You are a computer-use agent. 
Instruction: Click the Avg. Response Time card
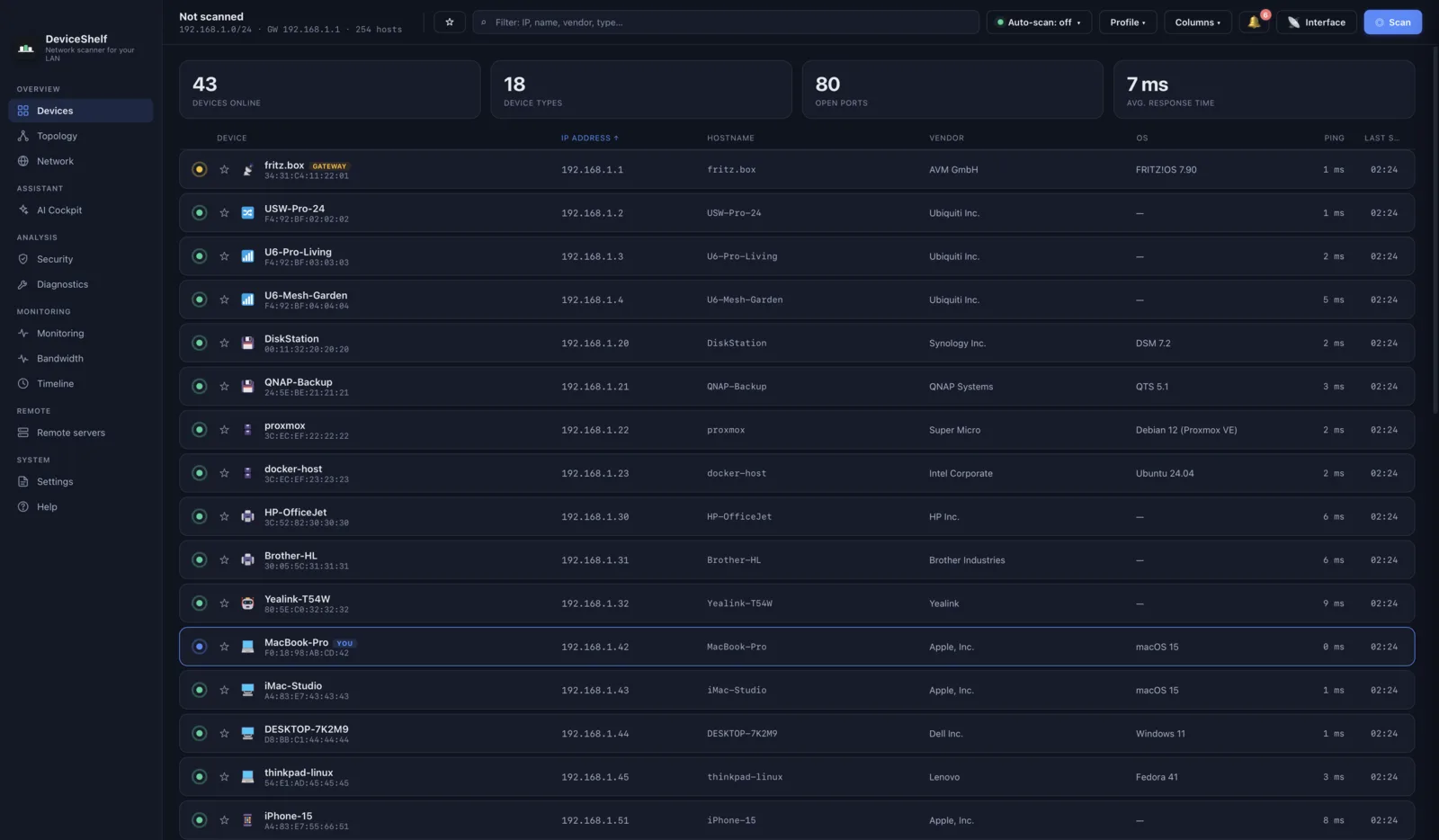(x=1264, y=90)
